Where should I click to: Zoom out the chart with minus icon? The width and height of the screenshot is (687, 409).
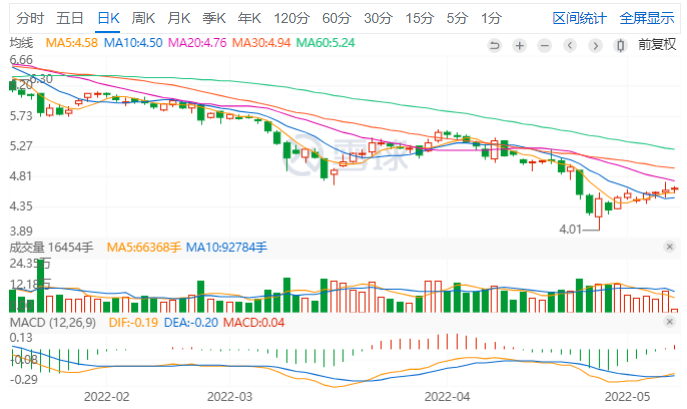(x=544, y=45)
